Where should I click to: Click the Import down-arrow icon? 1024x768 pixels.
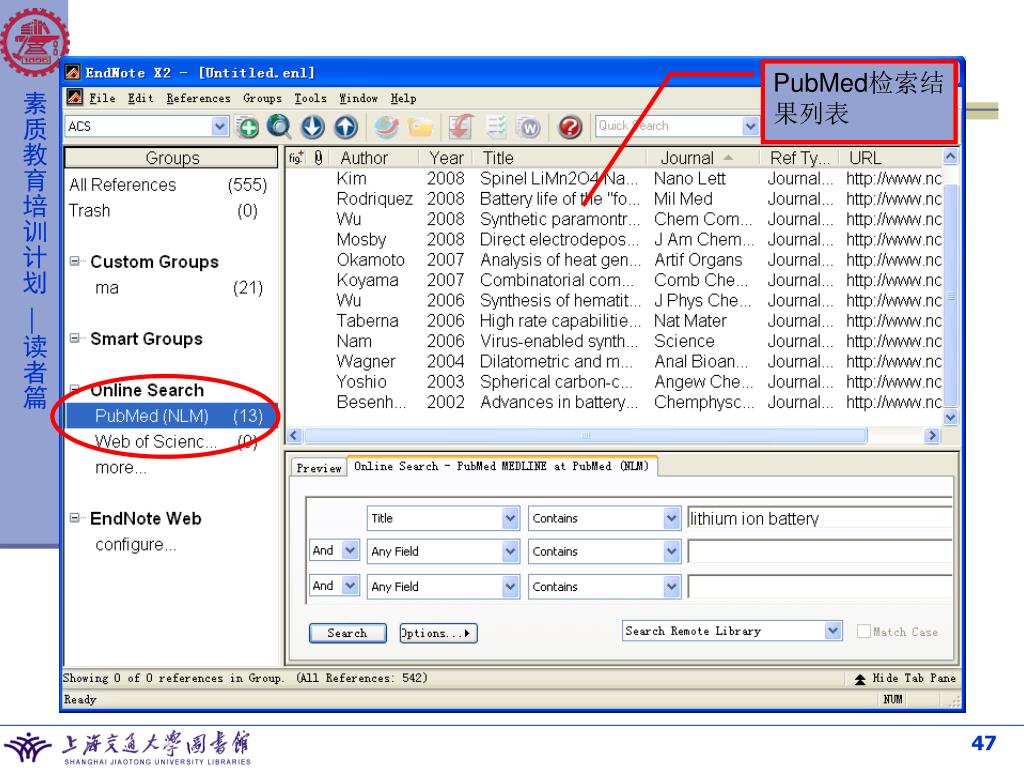313,127
